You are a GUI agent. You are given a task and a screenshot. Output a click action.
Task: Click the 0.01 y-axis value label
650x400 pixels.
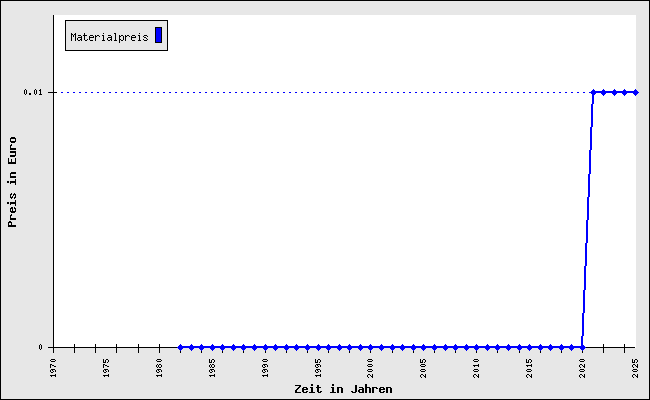[x=34, y=92]
